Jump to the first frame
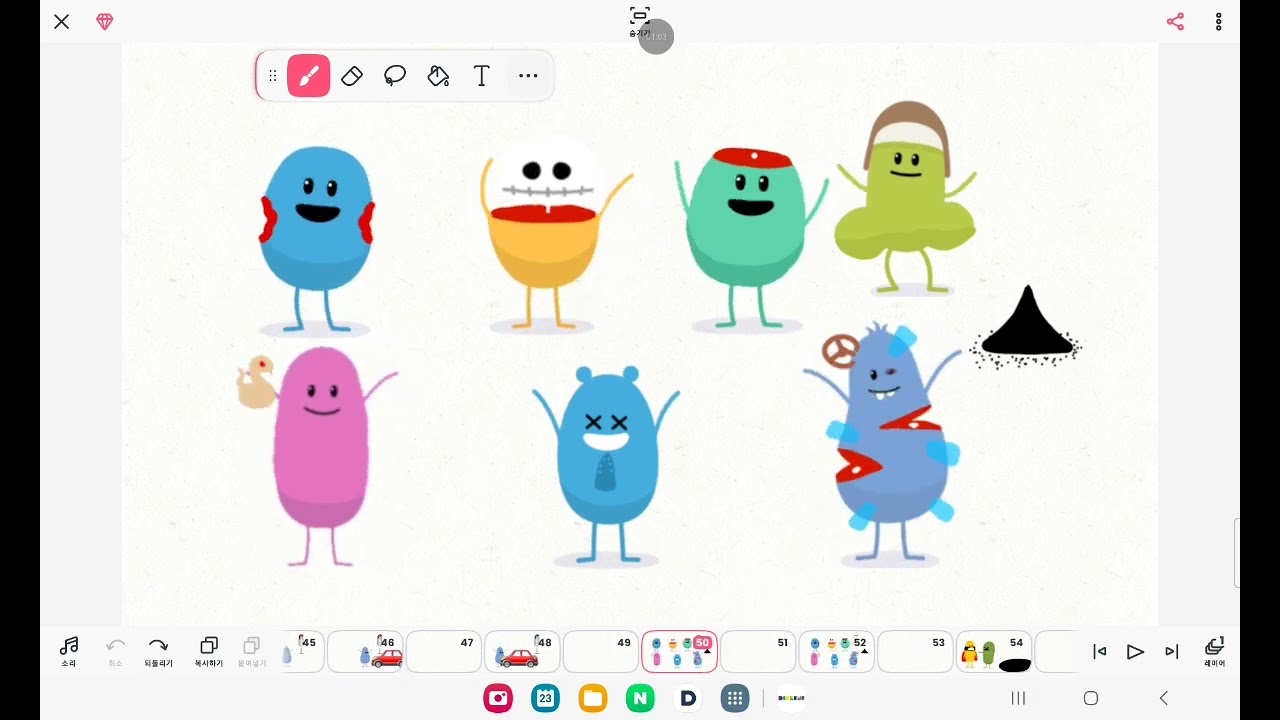Screen dimensions: 1280x720 [1099, 652]
